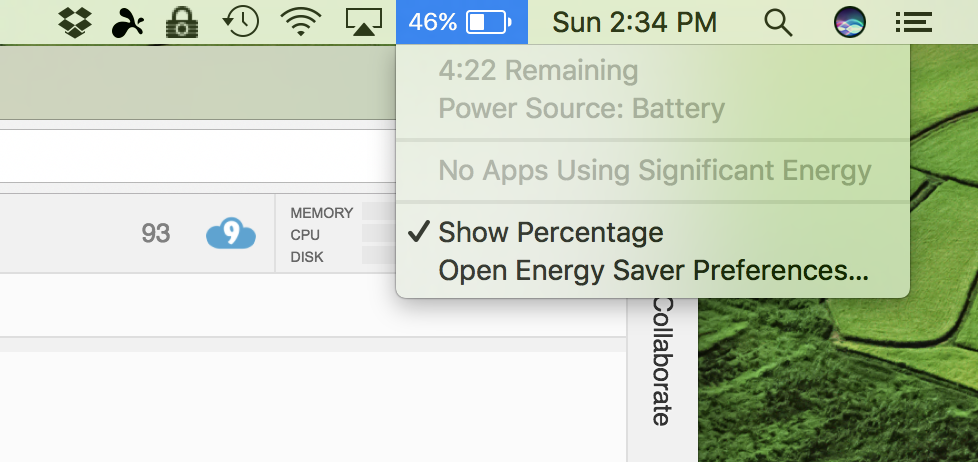The width and height of the screenshot is (978, 462).
Task: Click the CPU stats label
Action: [x=305, y=235]
